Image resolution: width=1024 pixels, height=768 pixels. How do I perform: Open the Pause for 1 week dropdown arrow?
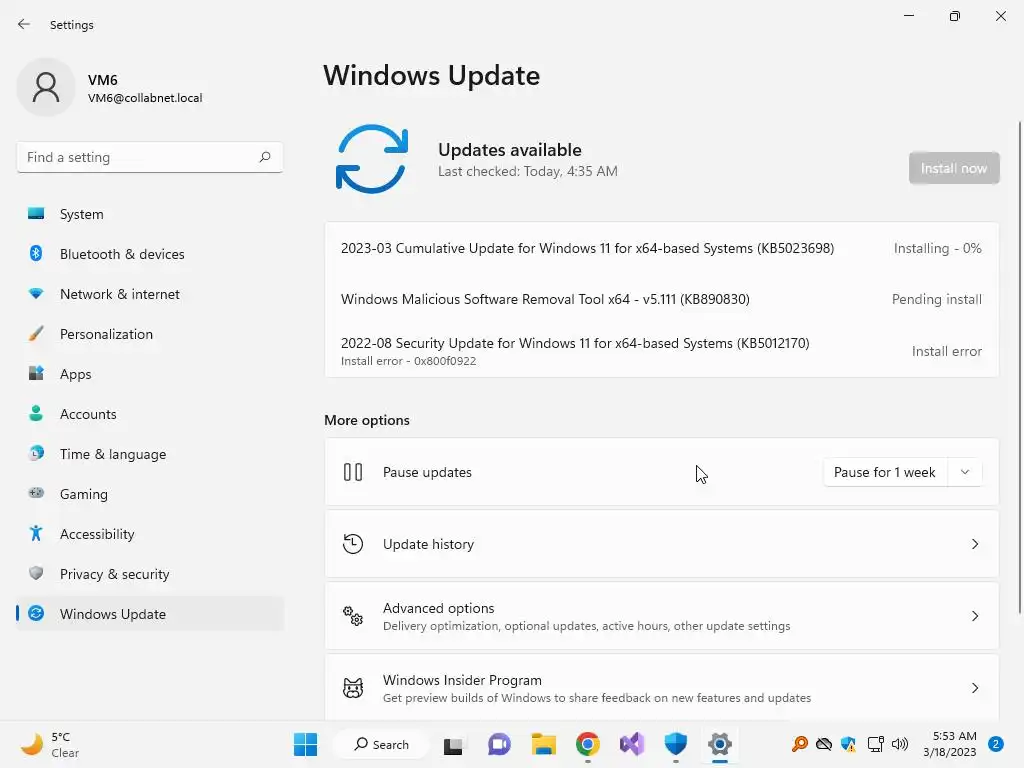pyautogui.click(x=965, y=472)
